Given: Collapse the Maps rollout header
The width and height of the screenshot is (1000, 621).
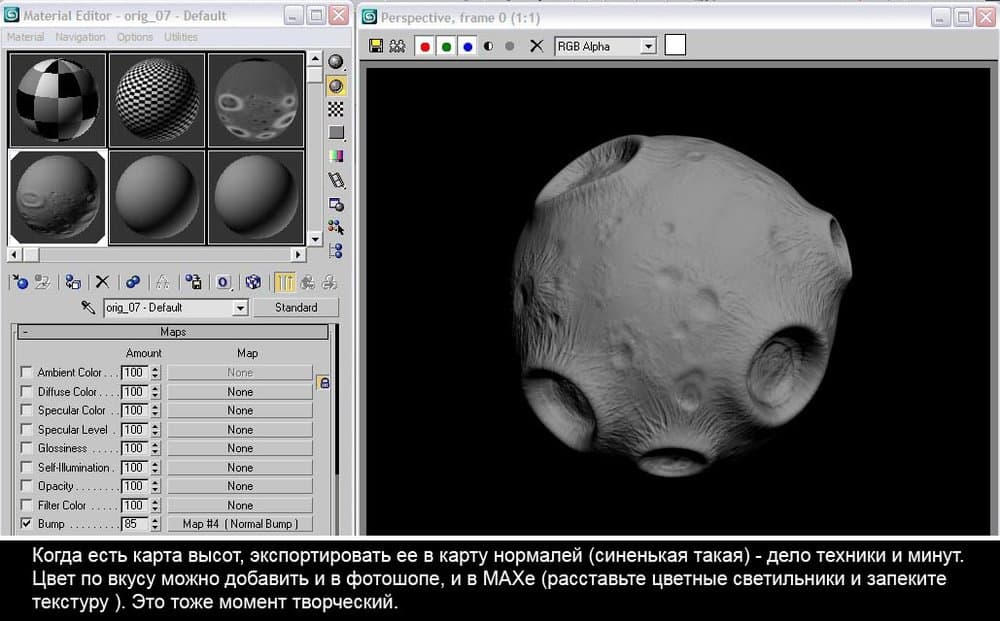Looking at the screenshot, I should point(173,332).
